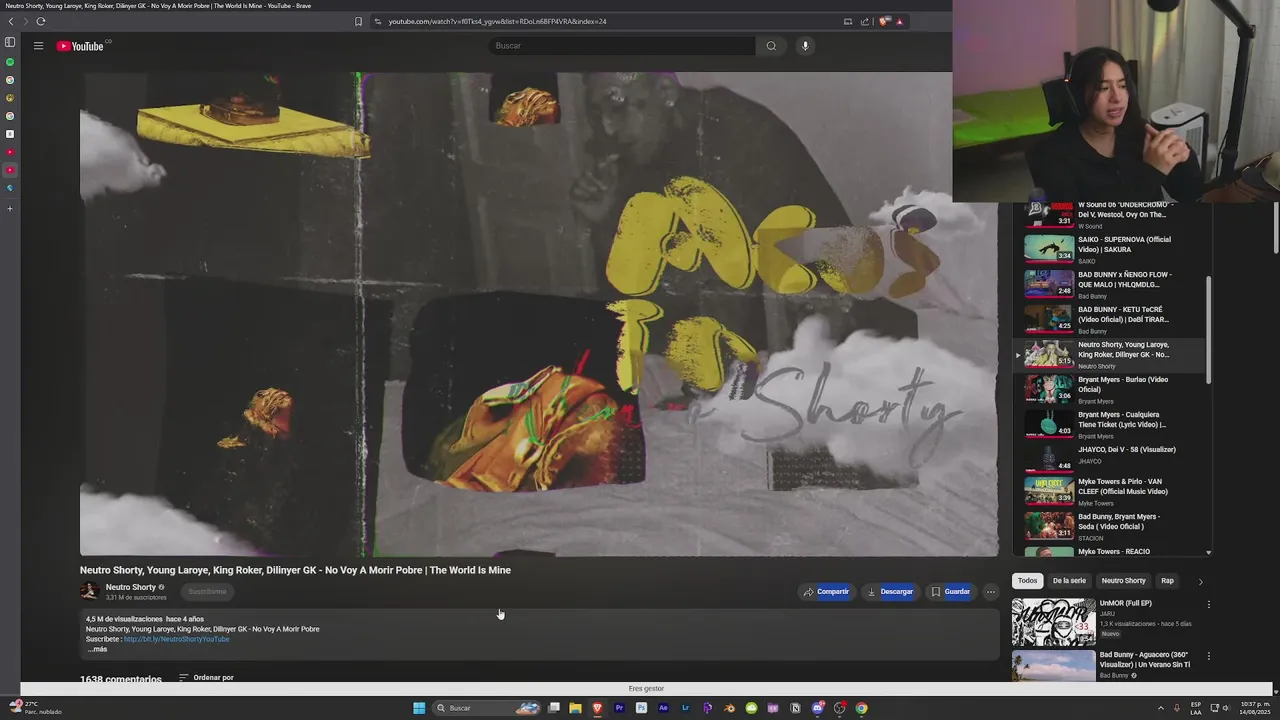Launch Photoshop from the taskbar

pos(641,708)
